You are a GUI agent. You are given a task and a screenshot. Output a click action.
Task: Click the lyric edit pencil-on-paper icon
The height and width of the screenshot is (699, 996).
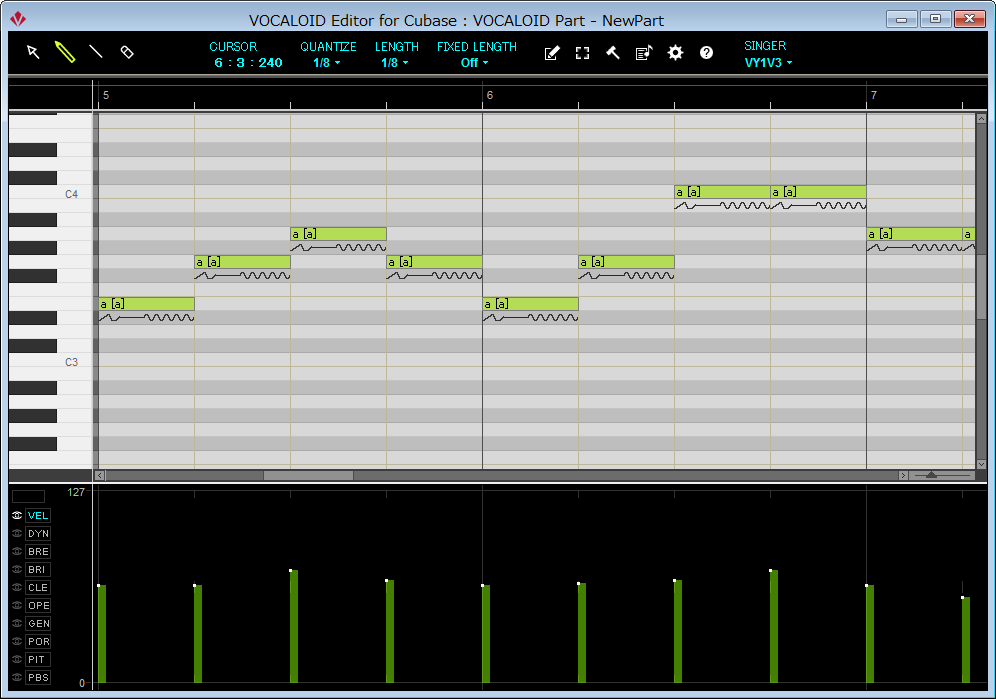click(552, 53)
